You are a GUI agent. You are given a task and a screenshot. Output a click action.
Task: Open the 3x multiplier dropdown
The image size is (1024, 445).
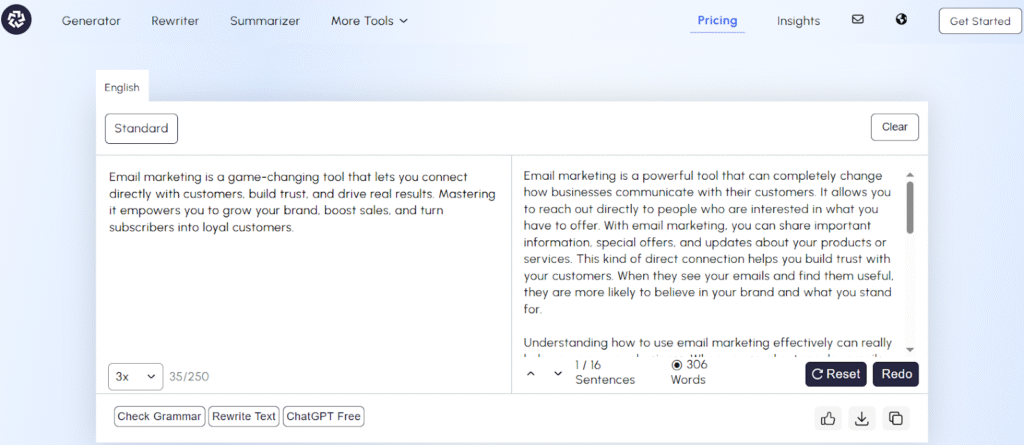tap(135, 376)
